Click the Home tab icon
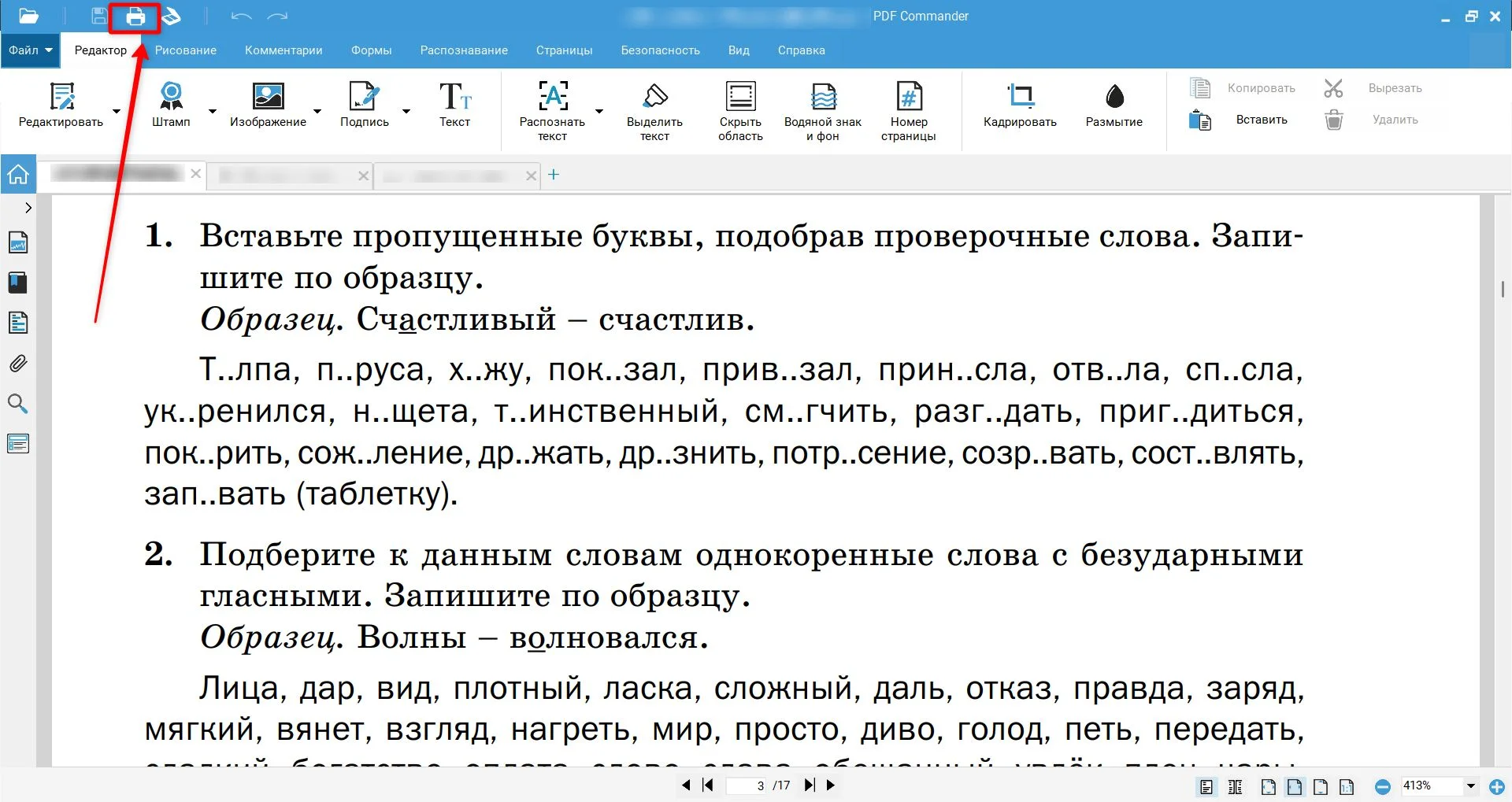Screen dimensions: 1512x802 (x=18, y=175)
